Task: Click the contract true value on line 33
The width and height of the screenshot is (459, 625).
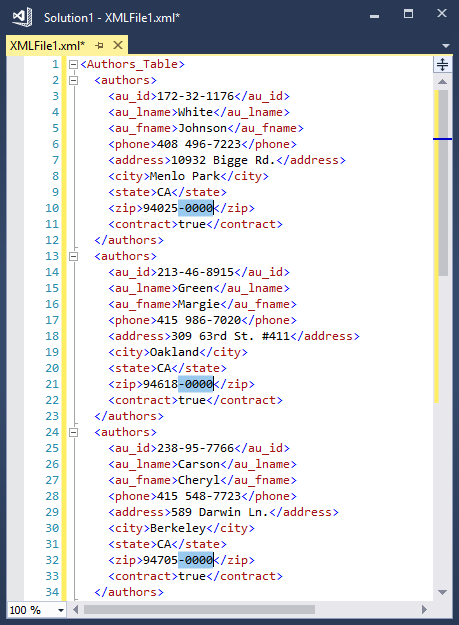Action: point(192,576)
